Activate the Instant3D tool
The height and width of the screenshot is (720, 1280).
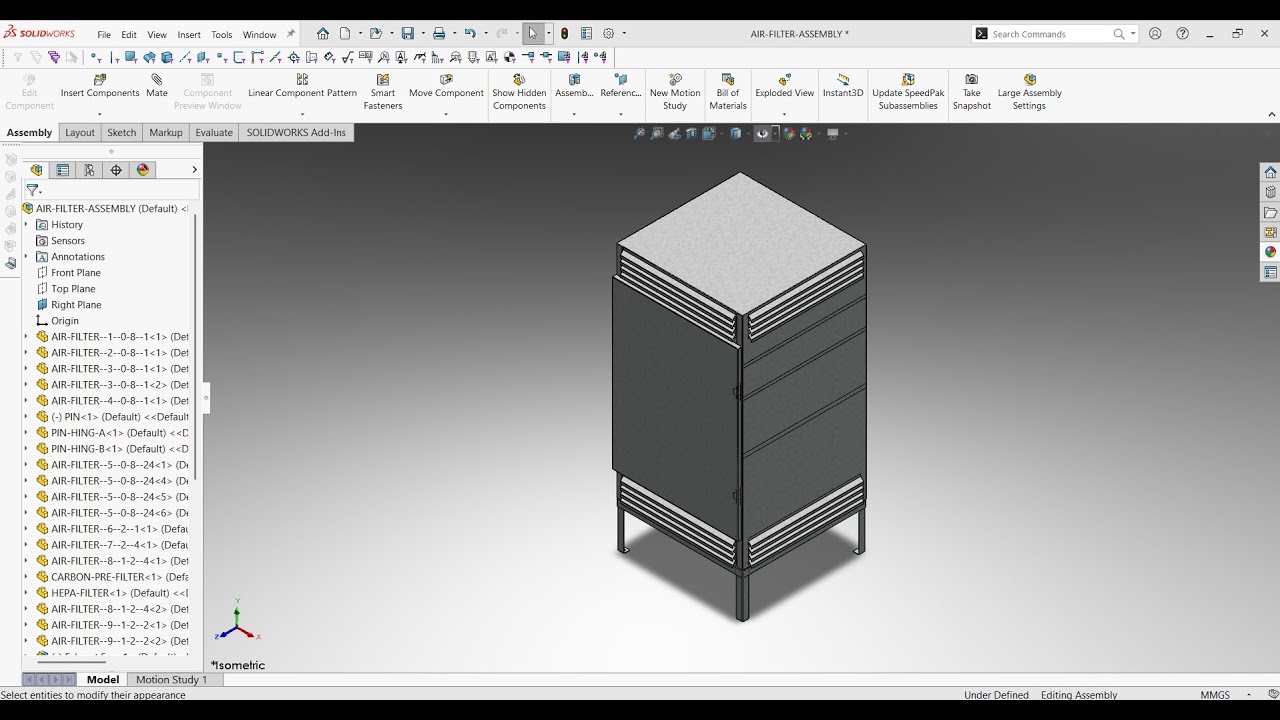click(x=843, y=79)
